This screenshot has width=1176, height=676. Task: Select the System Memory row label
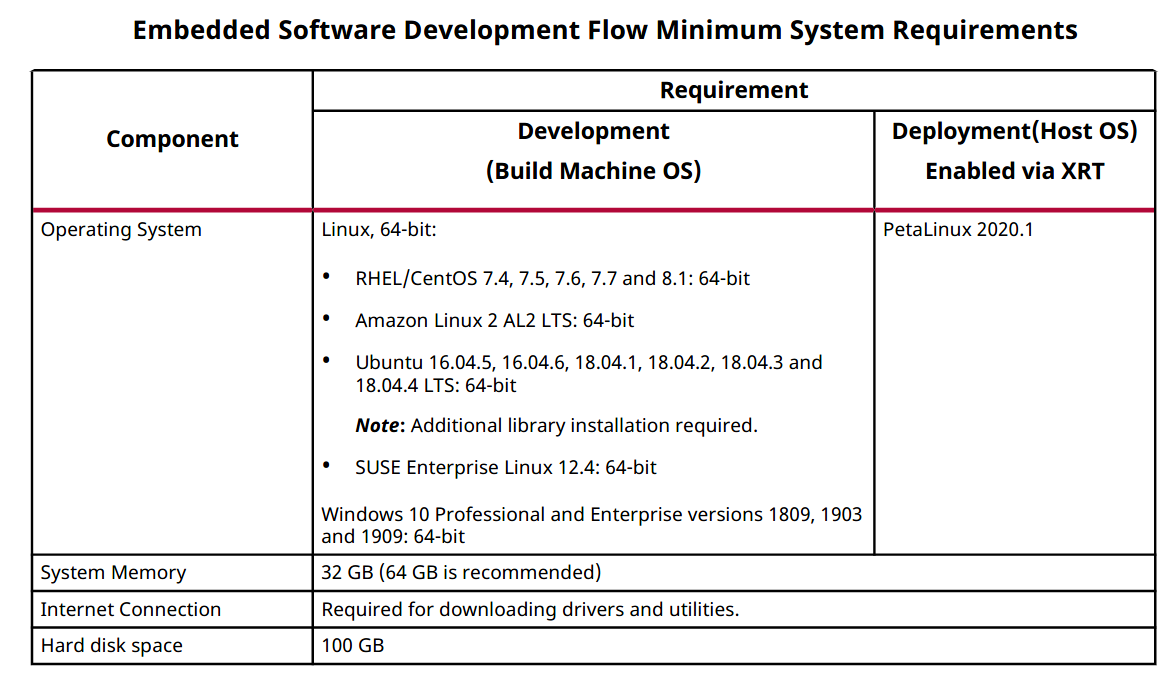(113, 573)
